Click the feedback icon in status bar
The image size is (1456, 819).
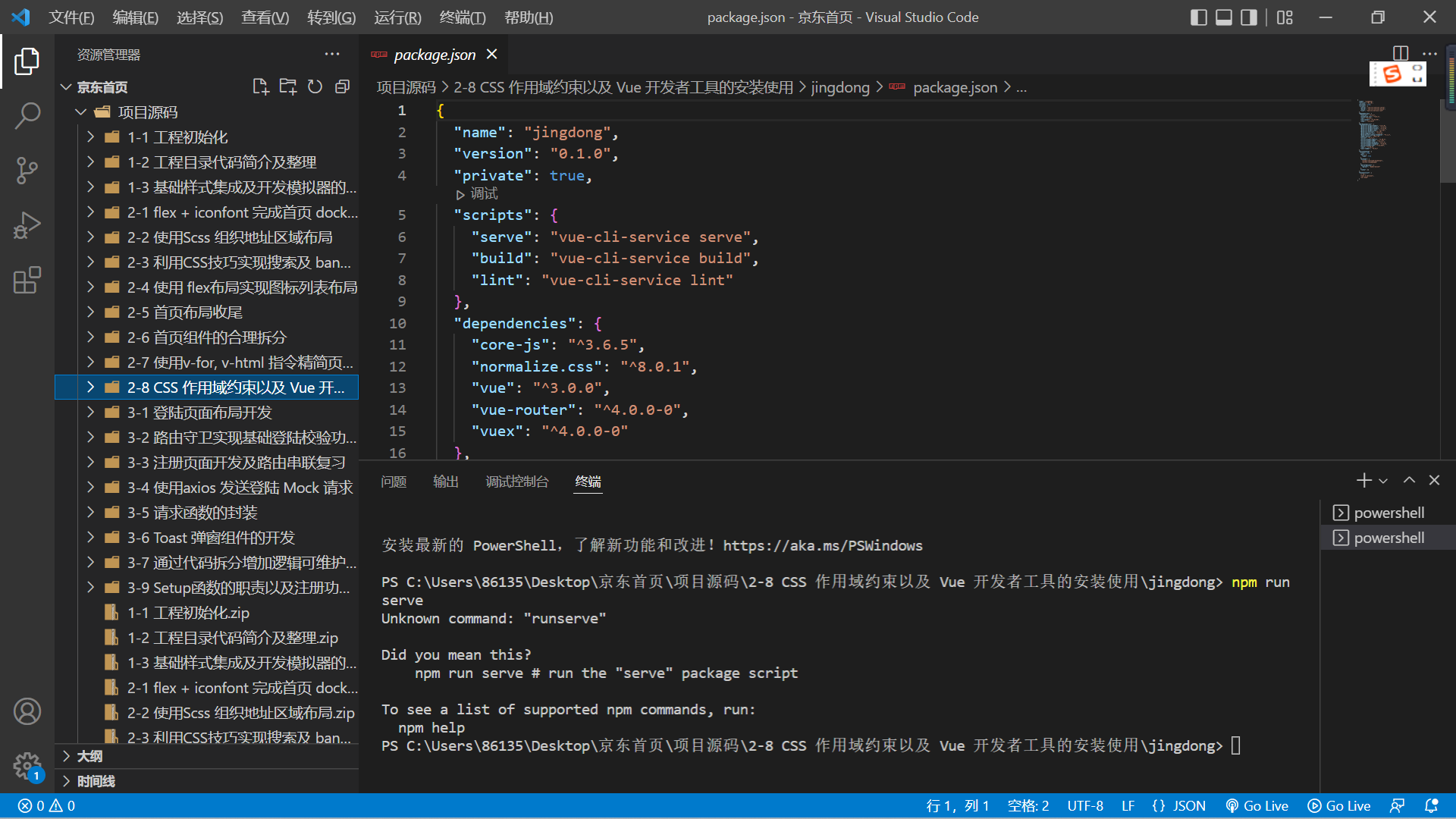[1397, 806]
